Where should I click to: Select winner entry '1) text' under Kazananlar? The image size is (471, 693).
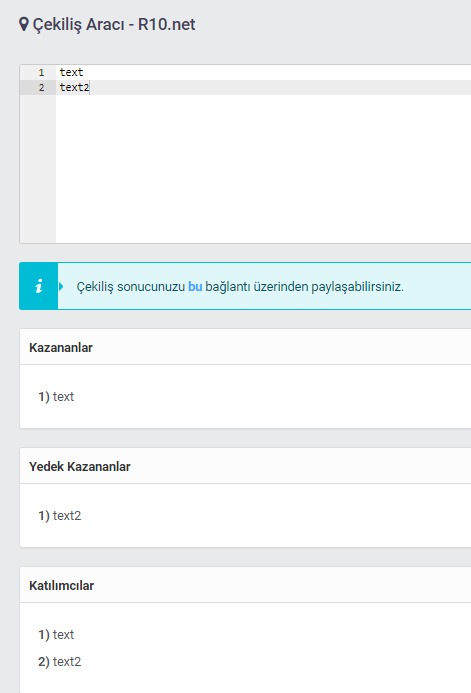[x=56, y=396]
